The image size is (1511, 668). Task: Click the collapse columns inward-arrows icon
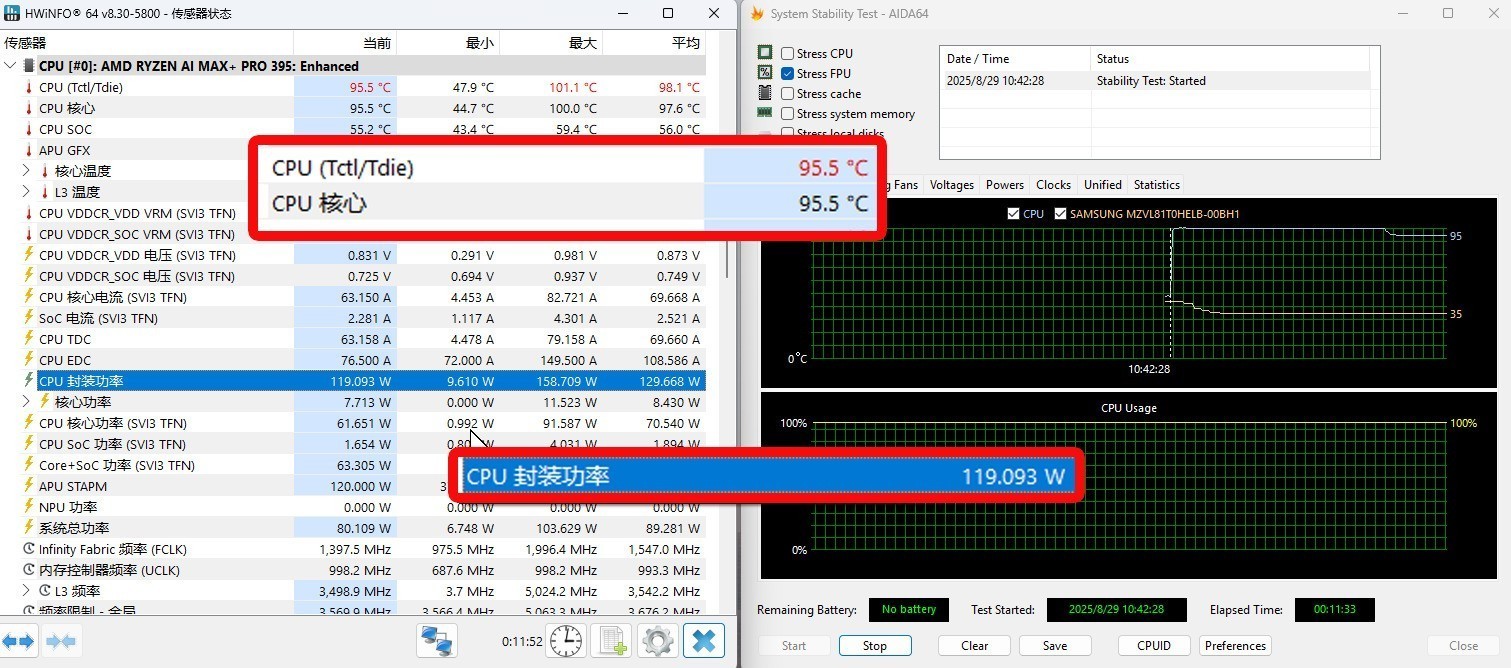pos(61,641)
